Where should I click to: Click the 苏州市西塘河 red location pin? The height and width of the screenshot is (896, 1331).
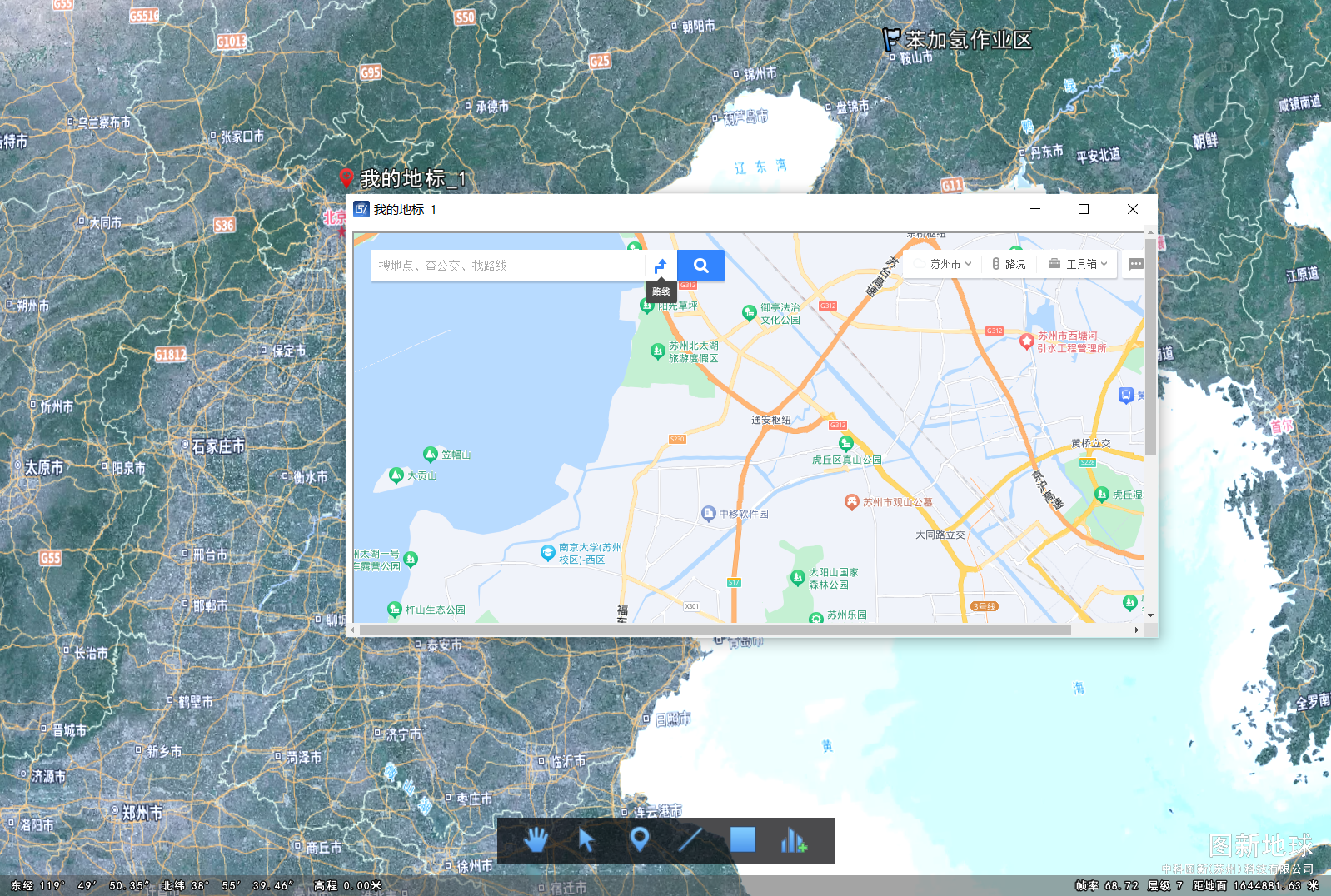tap(1027, 341)
